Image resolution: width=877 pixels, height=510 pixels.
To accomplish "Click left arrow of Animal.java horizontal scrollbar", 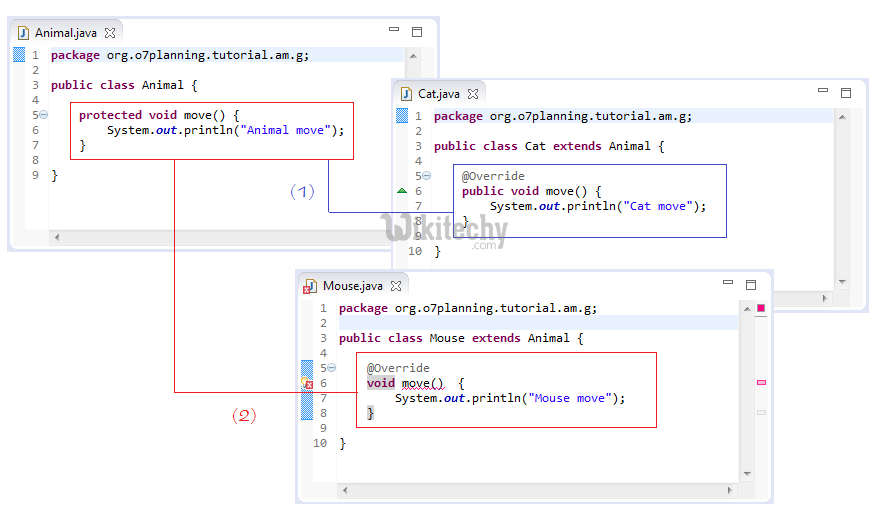I will (x=56, y=237).
